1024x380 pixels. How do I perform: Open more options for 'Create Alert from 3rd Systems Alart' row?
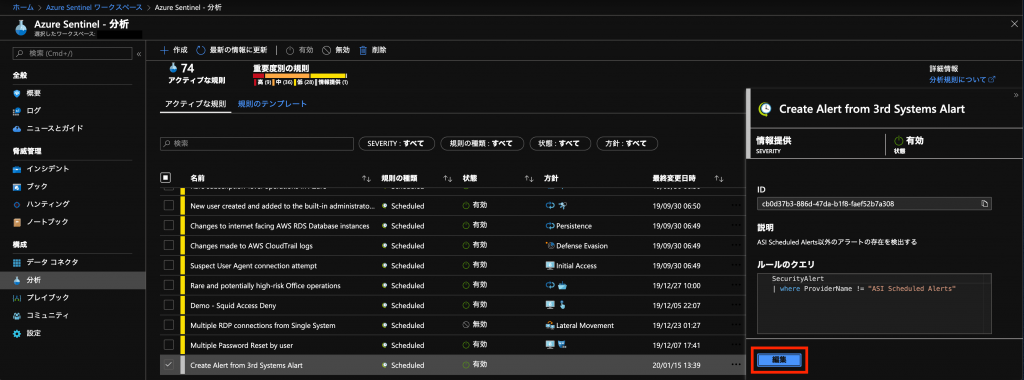tap(737, 365)
